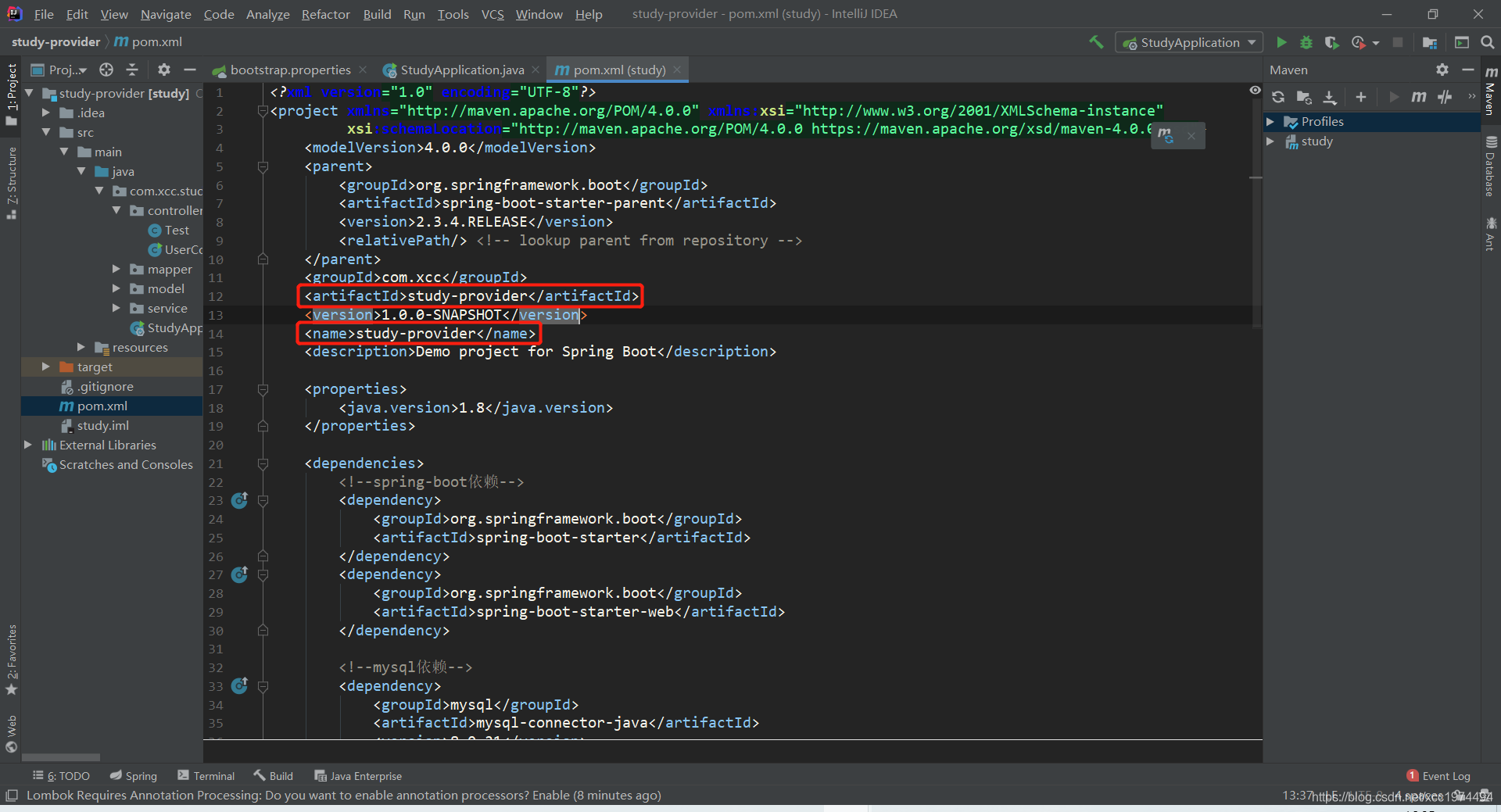Open the Spring tool window
Image resolution: width=1501 pixels, height=812 pixels.
tap(134, 775)
